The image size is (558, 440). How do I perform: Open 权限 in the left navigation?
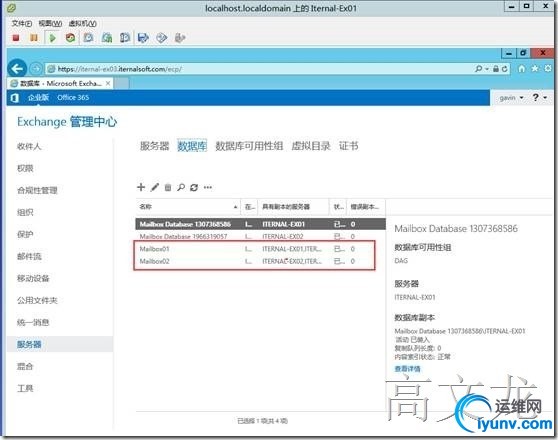pos(25,168)
